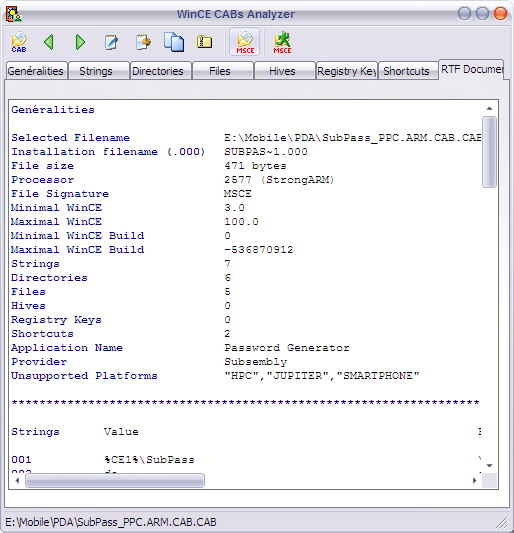
Task: Click the 'Minimal WinCE' value '3.0'
Action: click(235, 208)
